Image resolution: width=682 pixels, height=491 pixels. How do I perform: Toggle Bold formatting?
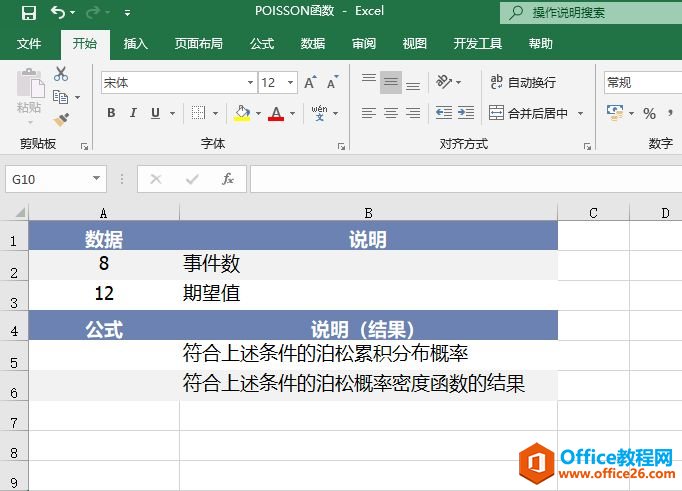pos(111,113)
